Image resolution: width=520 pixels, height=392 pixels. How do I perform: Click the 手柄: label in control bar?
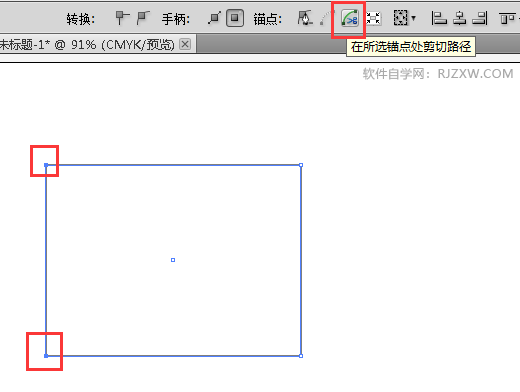click(x=176, y=19)
